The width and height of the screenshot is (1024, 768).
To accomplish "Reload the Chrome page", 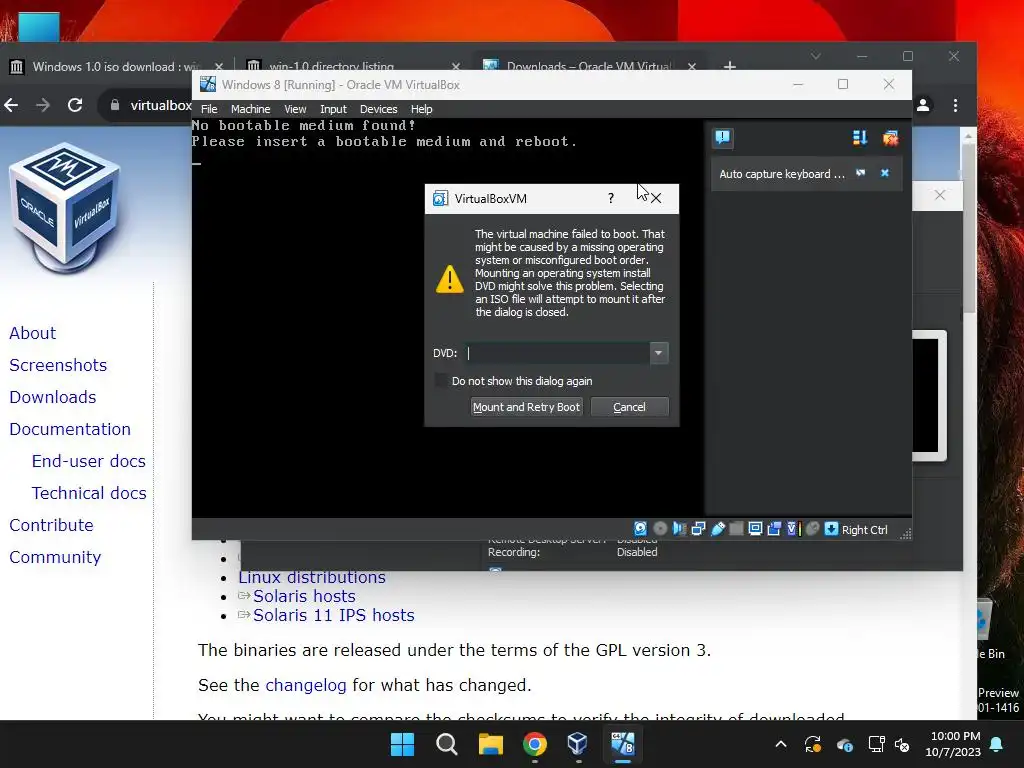I will [75, 104].
